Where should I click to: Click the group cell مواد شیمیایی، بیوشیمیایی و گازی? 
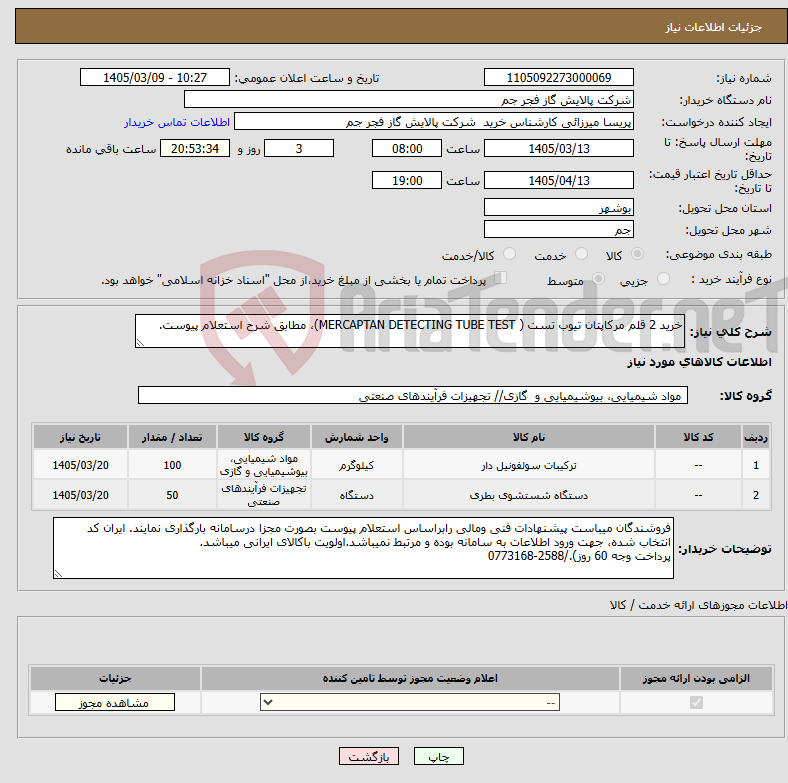pos(264,465)
